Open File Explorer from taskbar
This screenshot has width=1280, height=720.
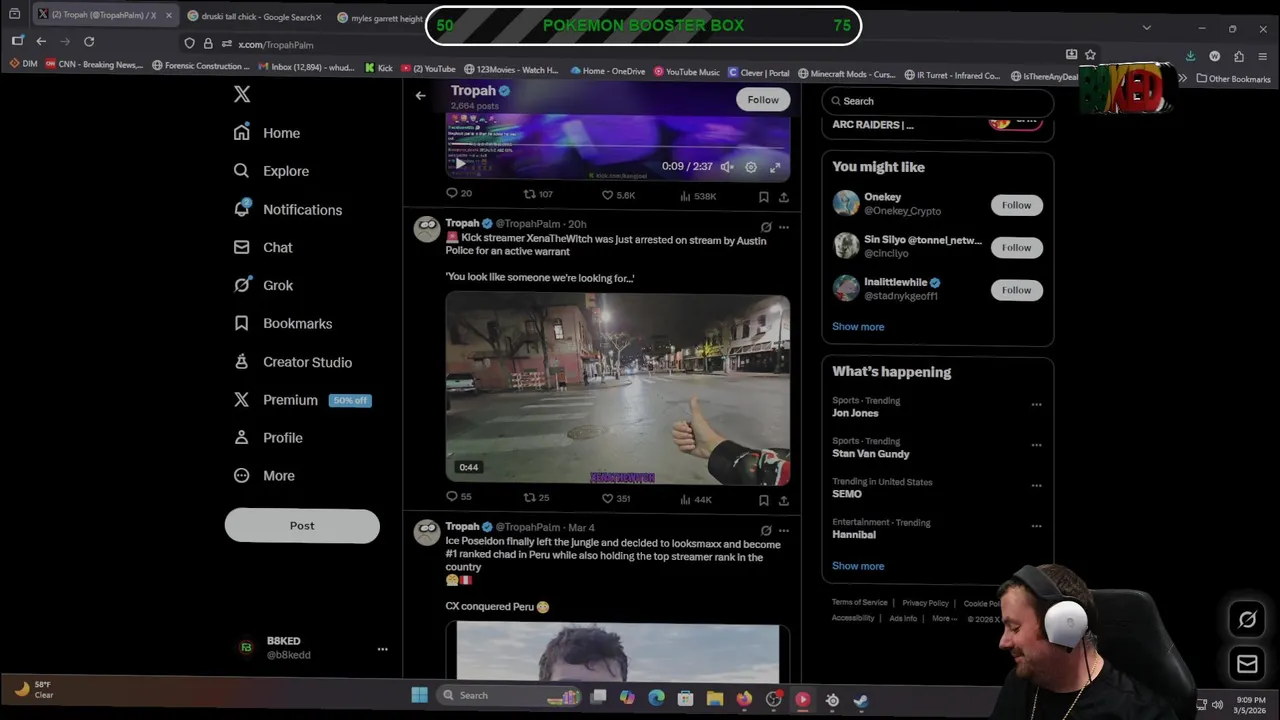pyautogui.click(x=715, y=699)
